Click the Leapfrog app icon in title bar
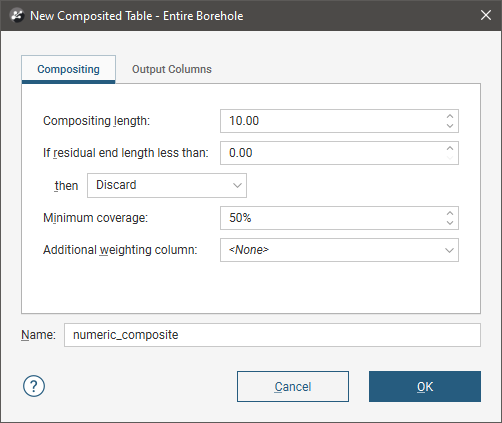The image size is (502, 423). tap(17, 16)
